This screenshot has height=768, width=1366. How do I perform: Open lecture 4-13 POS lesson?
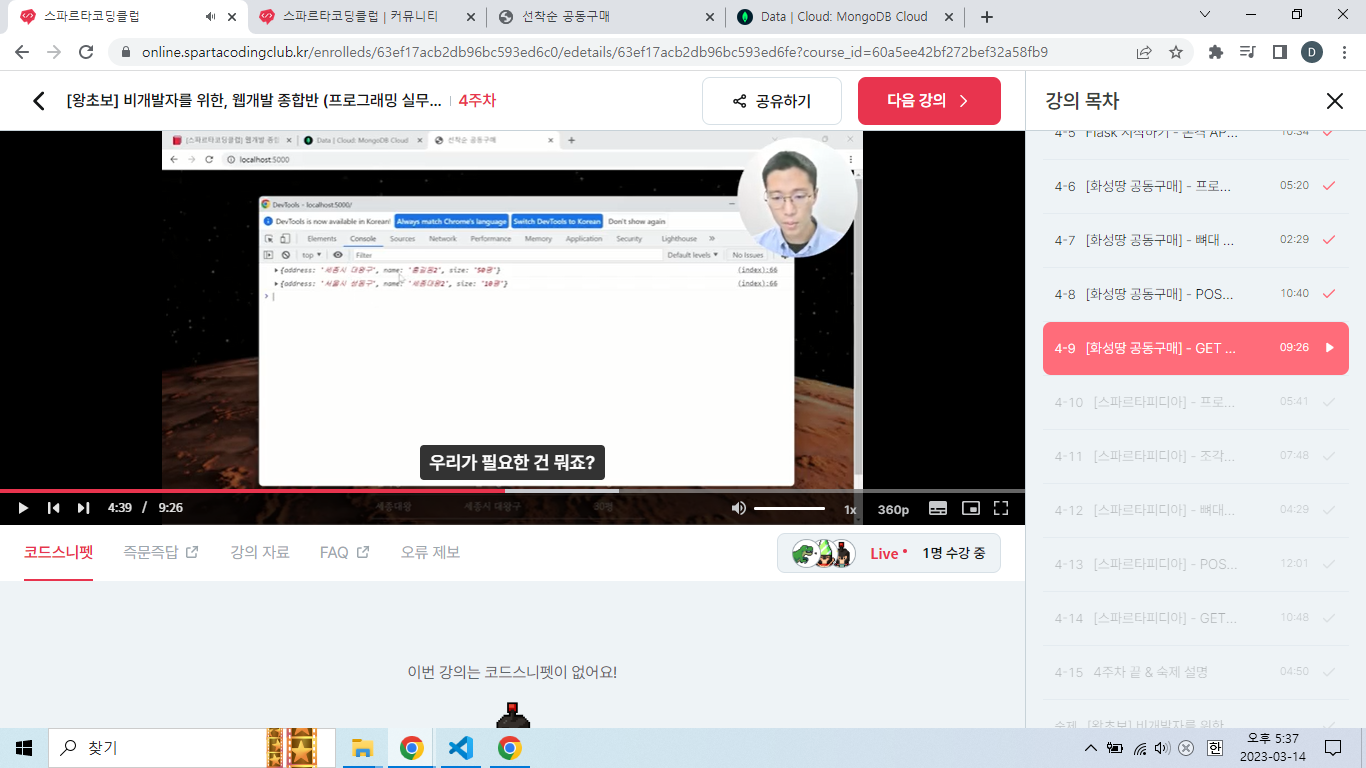1195,564
